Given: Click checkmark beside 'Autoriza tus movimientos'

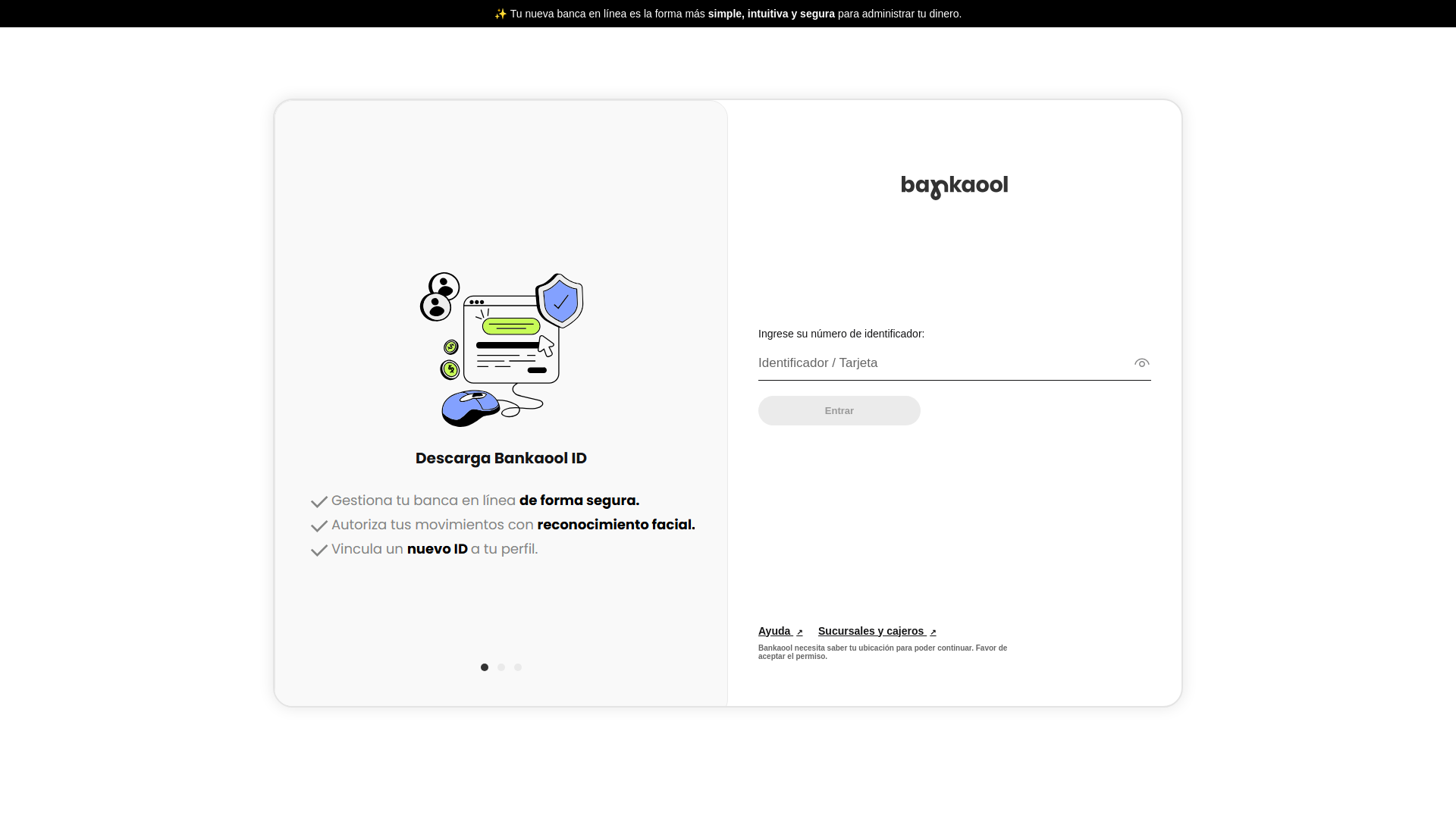Looking at the screenshot, I should [319, 526].
